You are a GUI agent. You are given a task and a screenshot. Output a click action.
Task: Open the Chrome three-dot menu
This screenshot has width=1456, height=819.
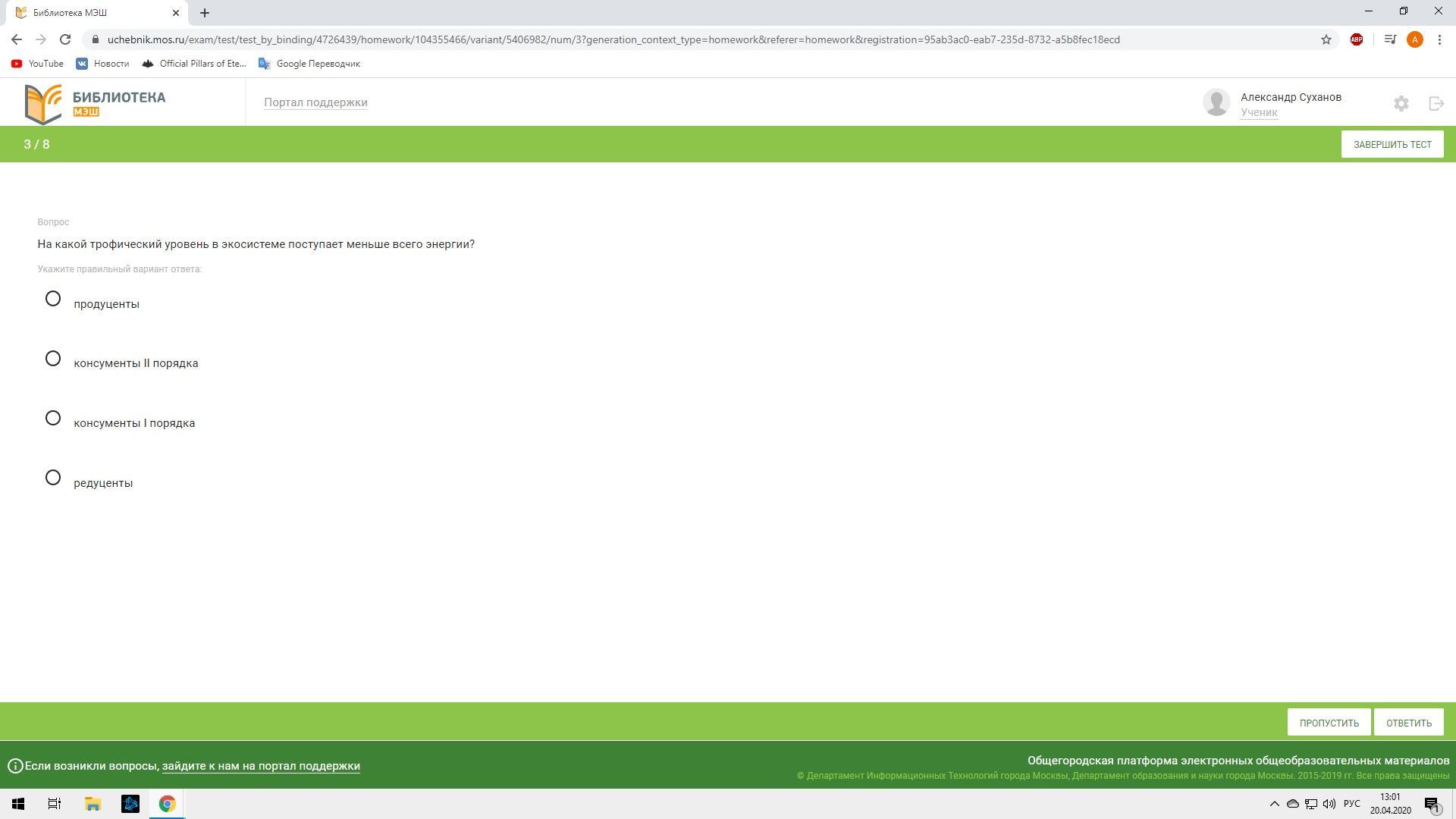click(1439, 39)
